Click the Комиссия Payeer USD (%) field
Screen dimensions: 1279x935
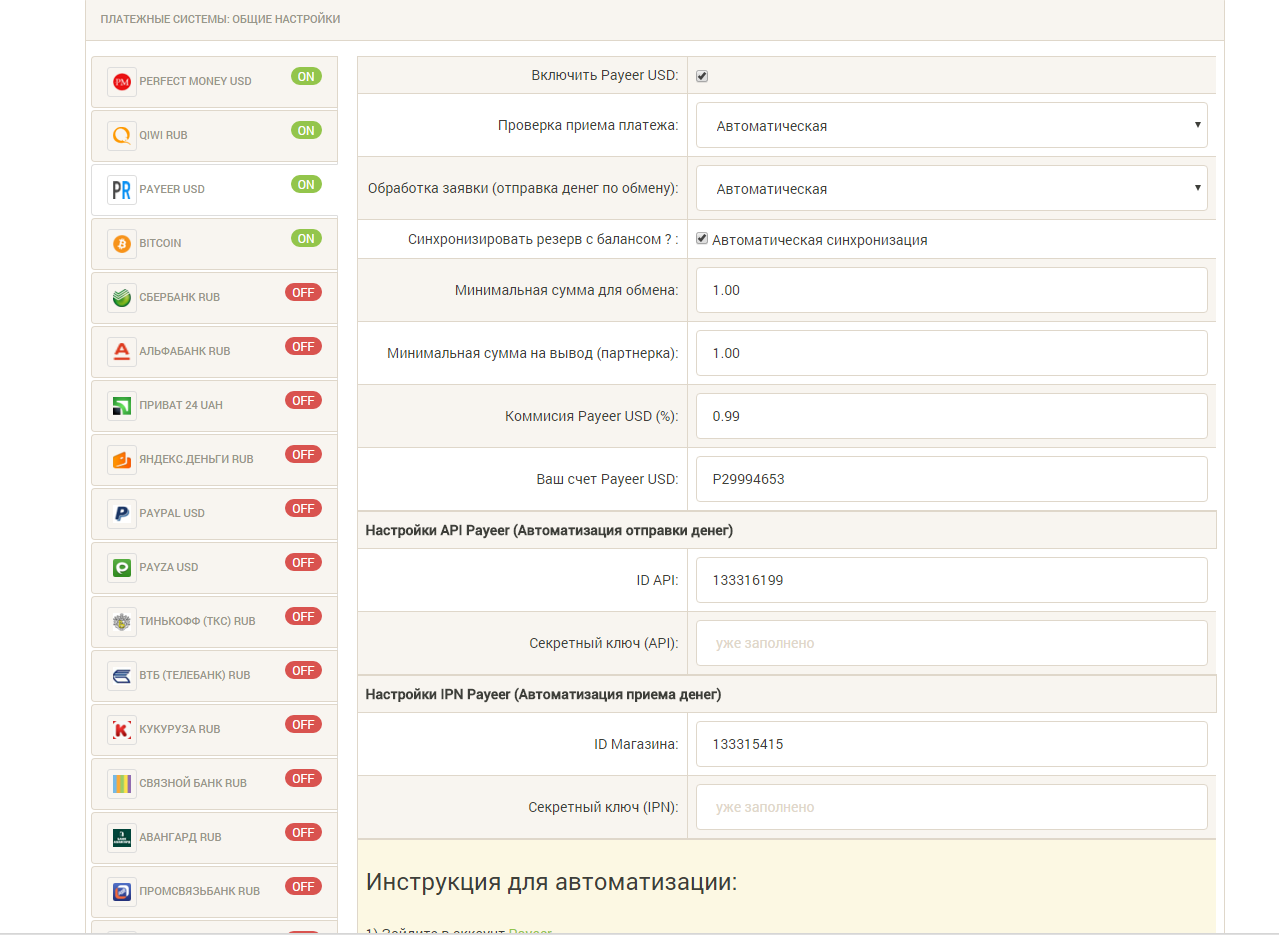pos(951,416)
